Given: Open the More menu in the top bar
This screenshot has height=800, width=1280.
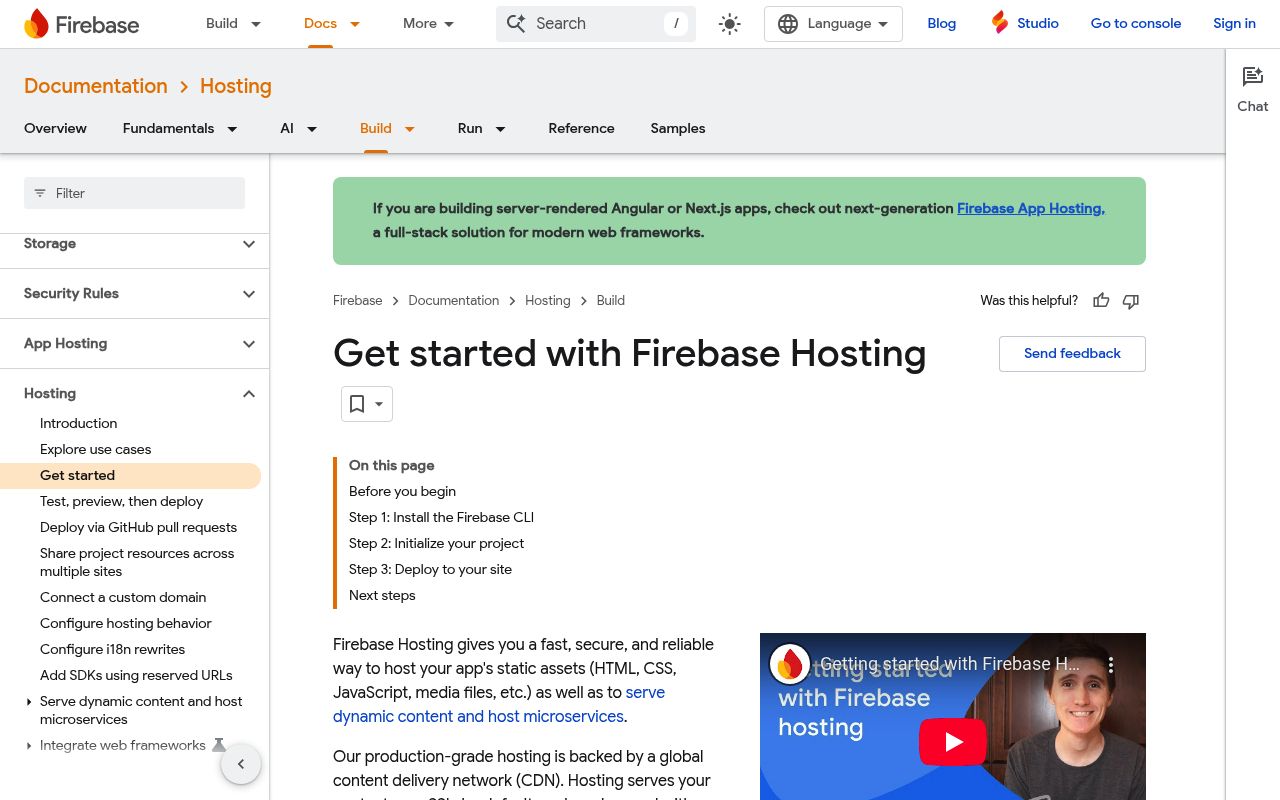Looking at the screenshot, I should (x=428, y=23).
